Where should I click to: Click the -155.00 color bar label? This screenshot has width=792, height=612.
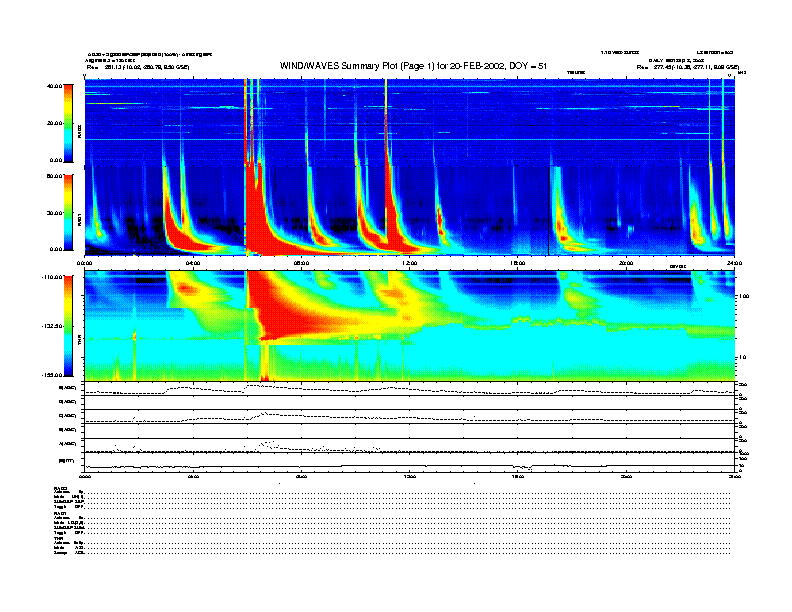tap(52, 375)
